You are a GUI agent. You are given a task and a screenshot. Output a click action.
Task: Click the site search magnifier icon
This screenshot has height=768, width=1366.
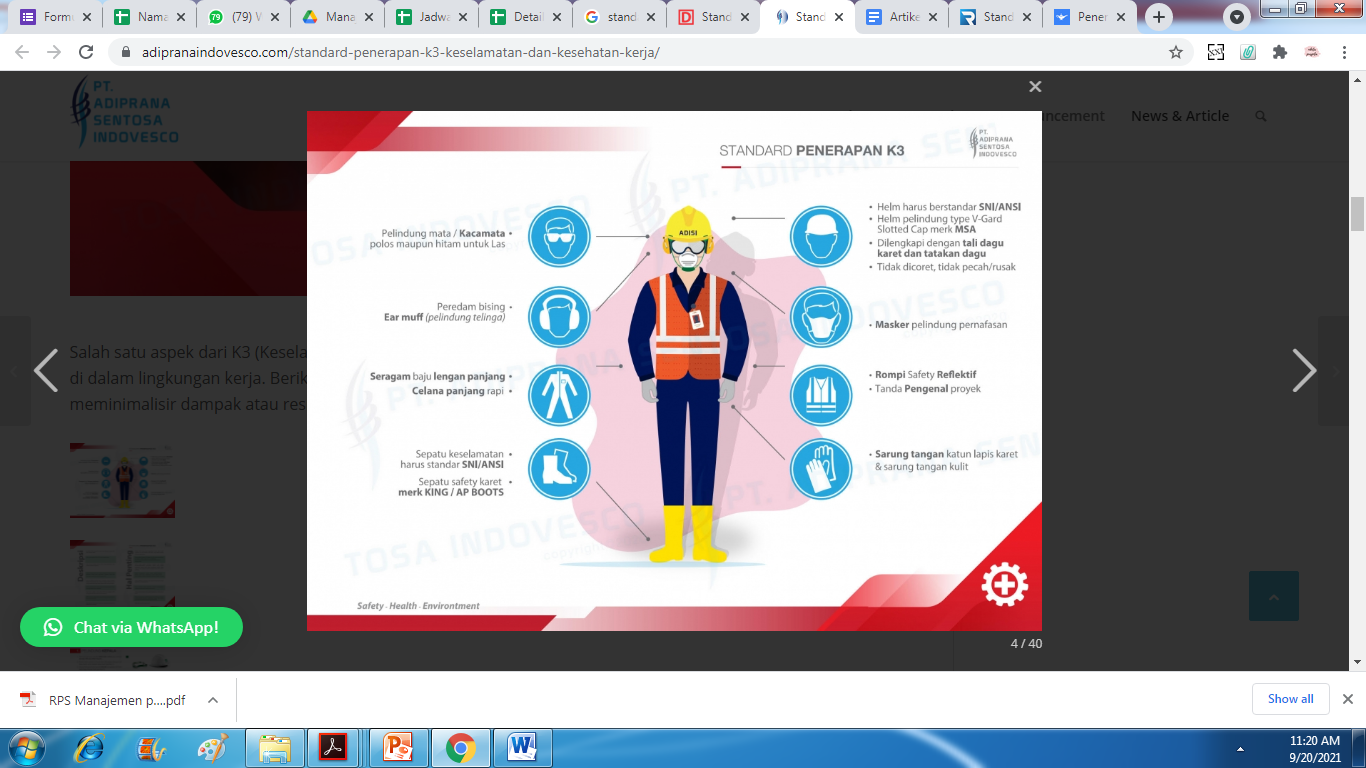(x=1261, y=116)
